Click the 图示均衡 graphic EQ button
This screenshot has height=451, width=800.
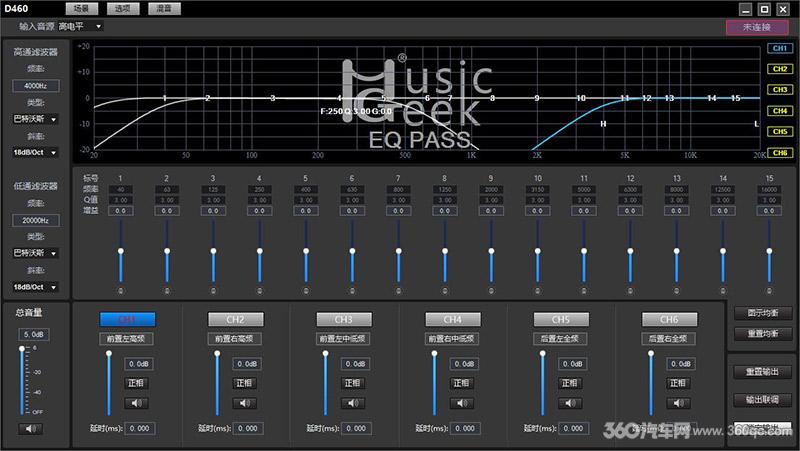point(763,313)
